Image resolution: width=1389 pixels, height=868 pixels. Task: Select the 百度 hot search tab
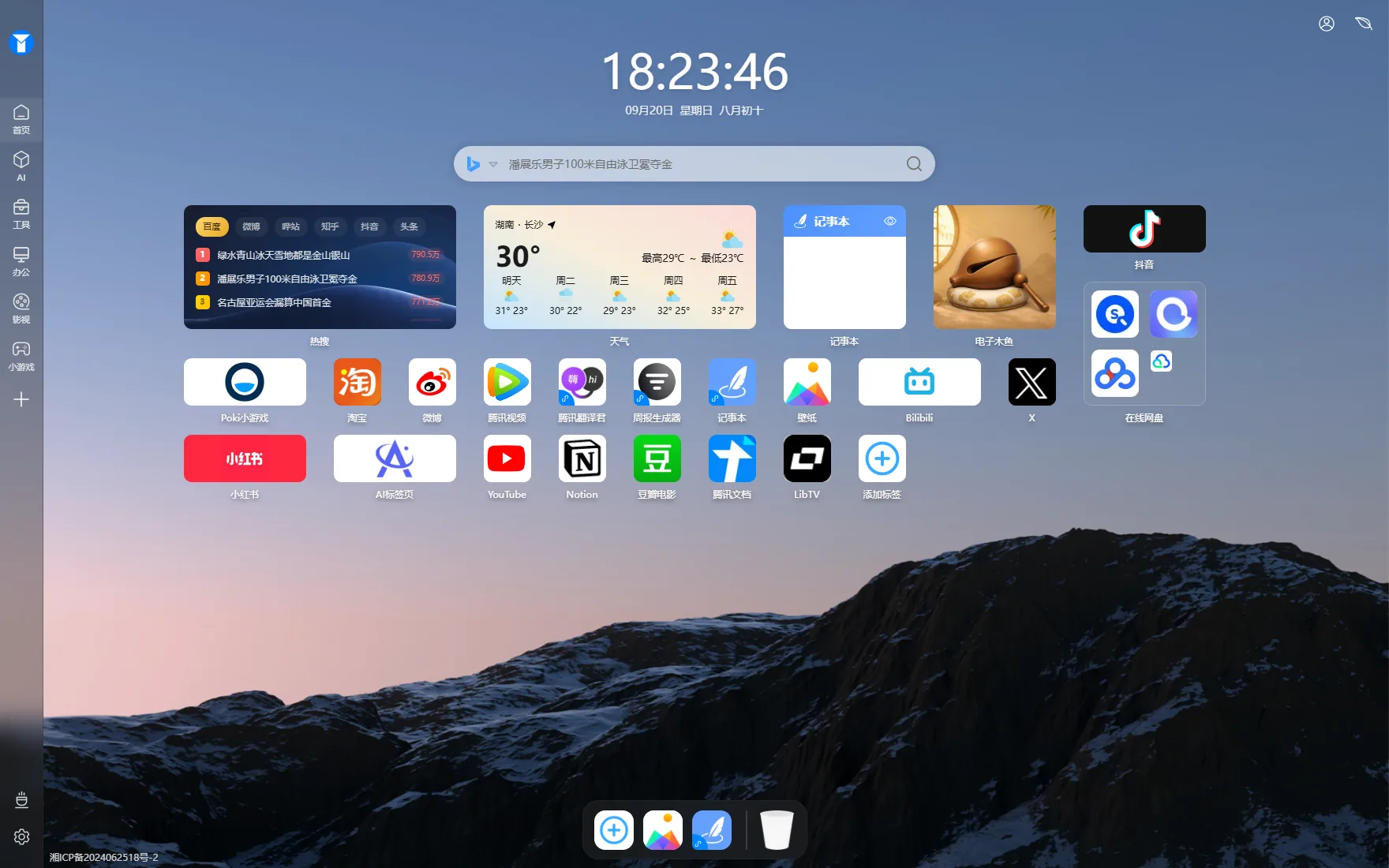tap(212, 226)
